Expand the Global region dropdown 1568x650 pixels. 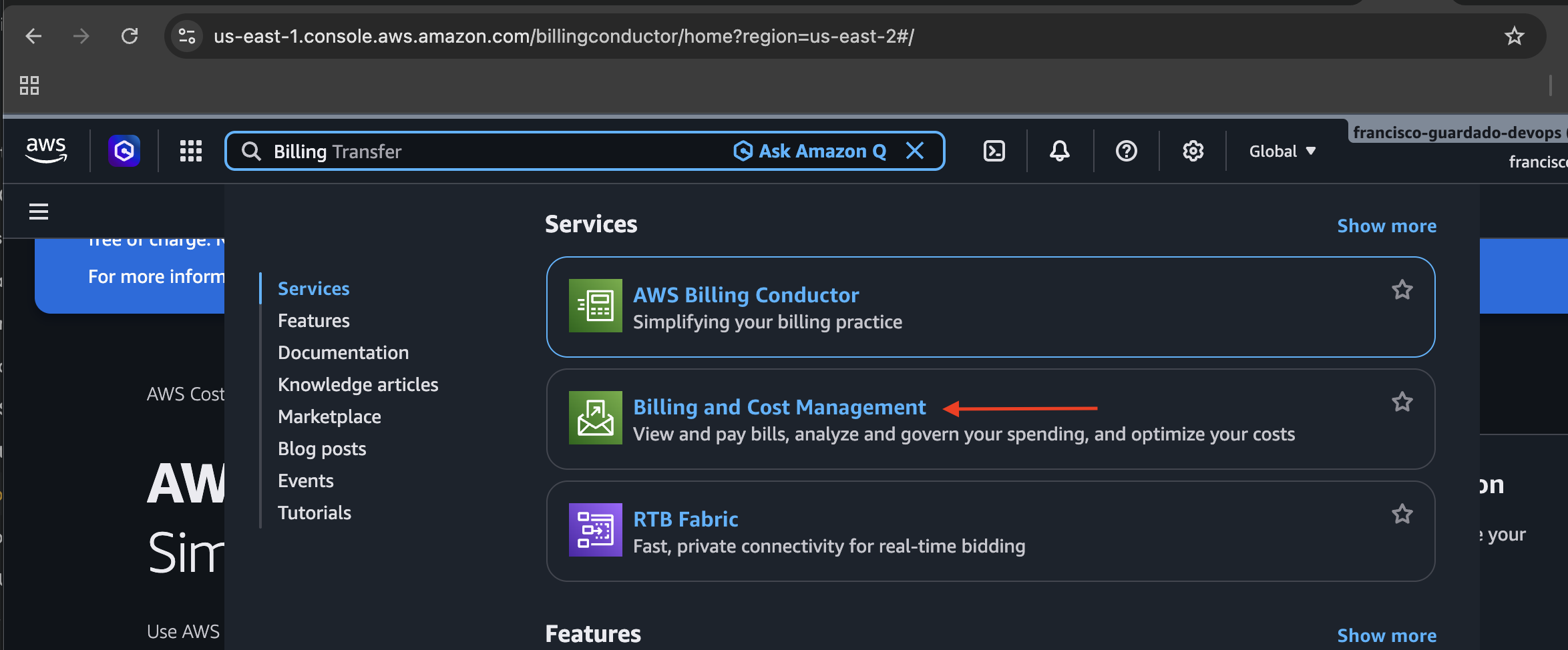tap(1282, 151)
